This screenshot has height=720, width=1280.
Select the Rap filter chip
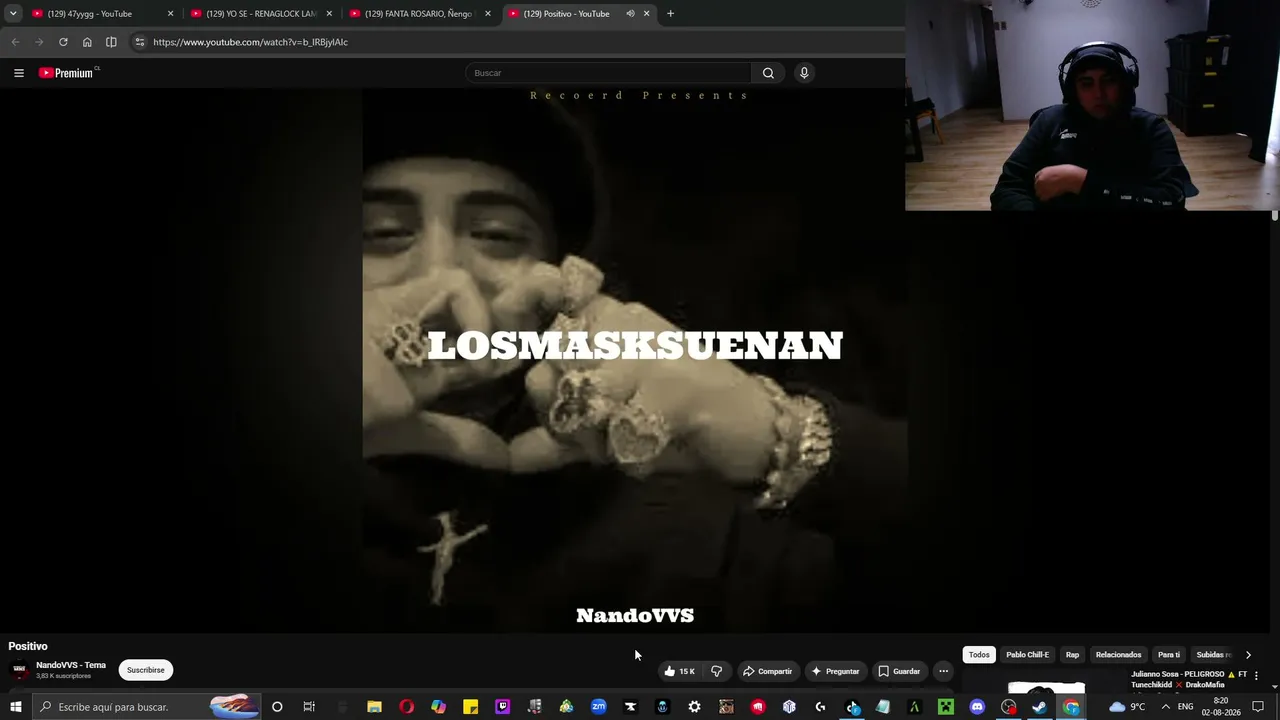(x=1072, y=655)
